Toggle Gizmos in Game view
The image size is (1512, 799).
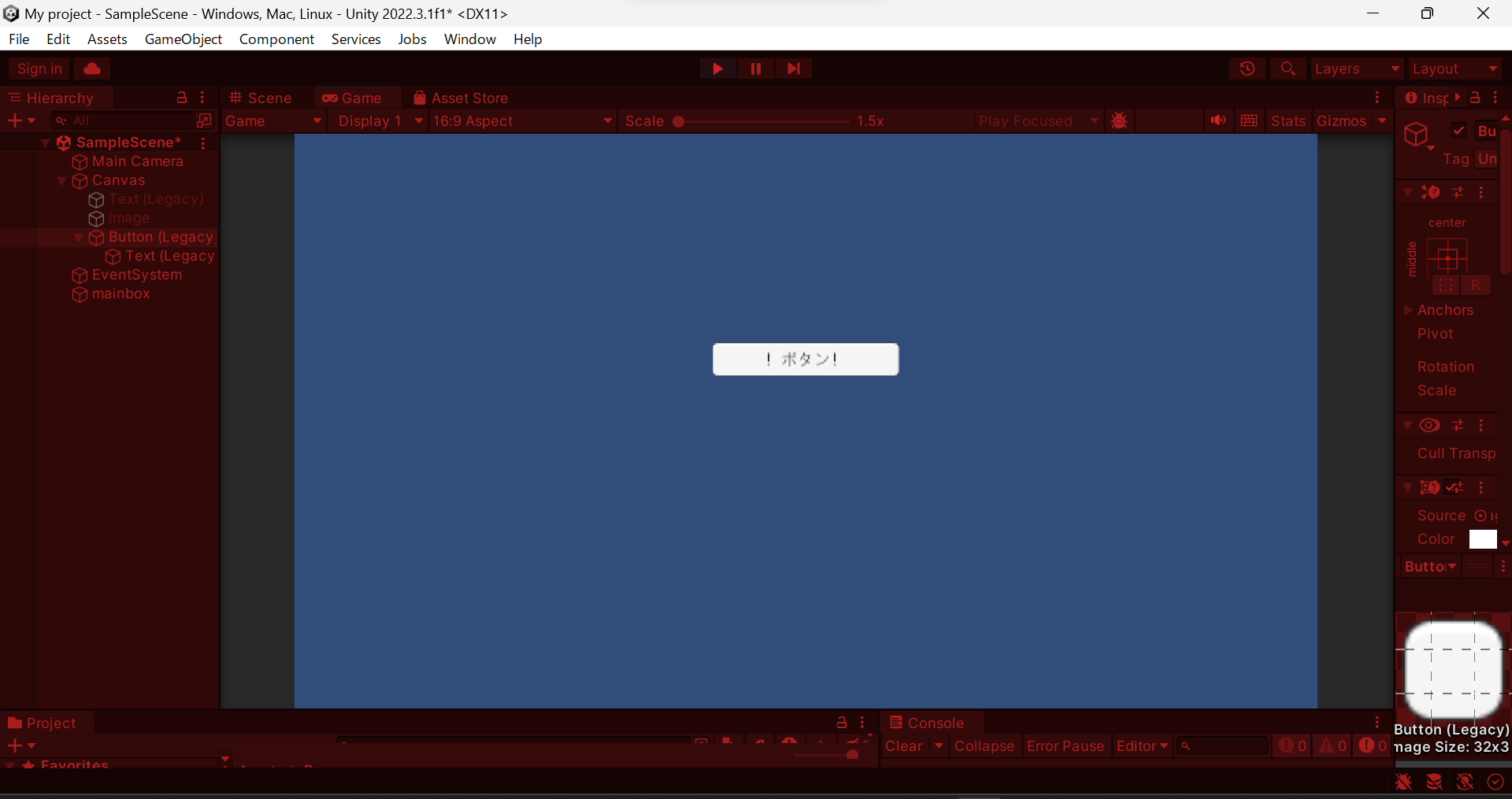(1341, 120)
